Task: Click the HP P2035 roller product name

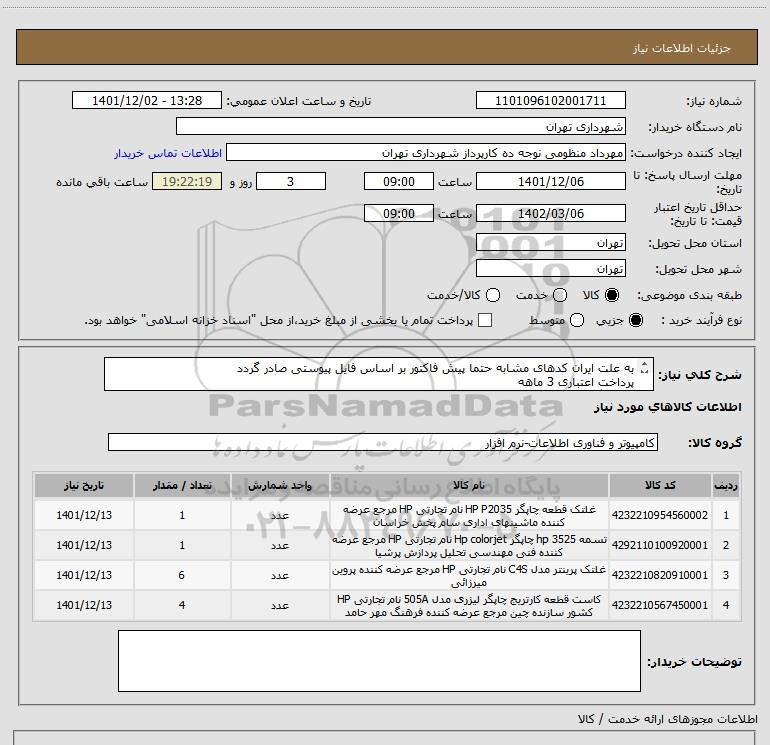Action: pyautogui.click(x=468, y=515)
